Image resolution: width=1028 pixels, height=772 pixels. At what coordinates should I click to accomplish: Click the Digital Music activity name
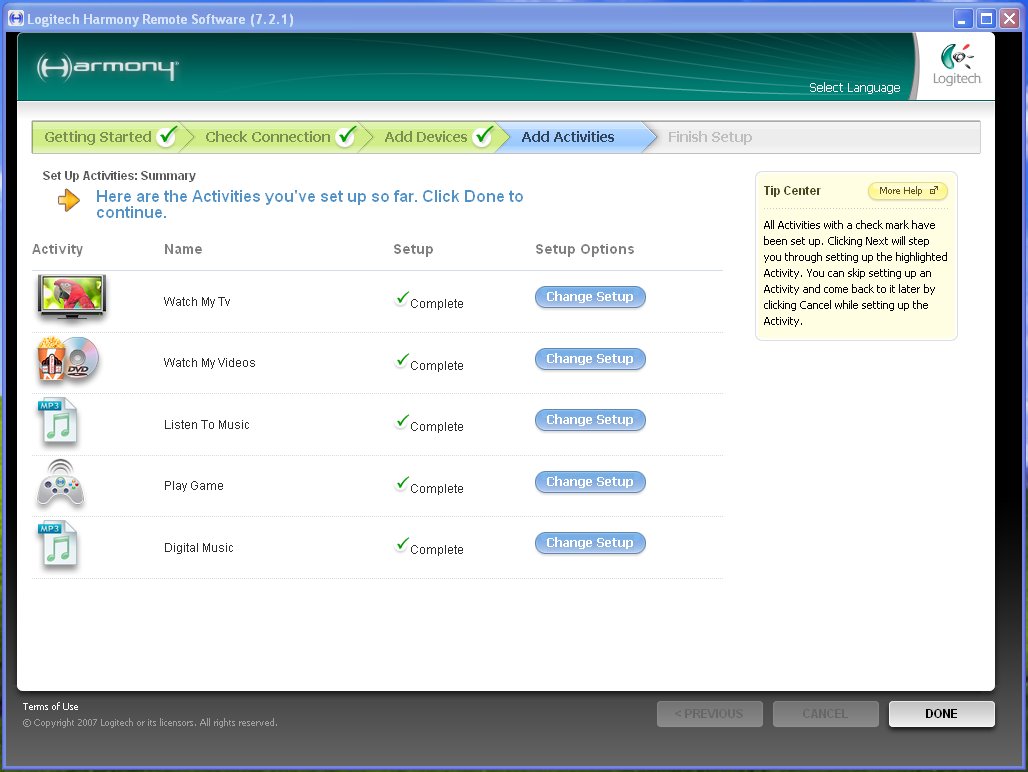pyautogui.click(x=199, y=547)
